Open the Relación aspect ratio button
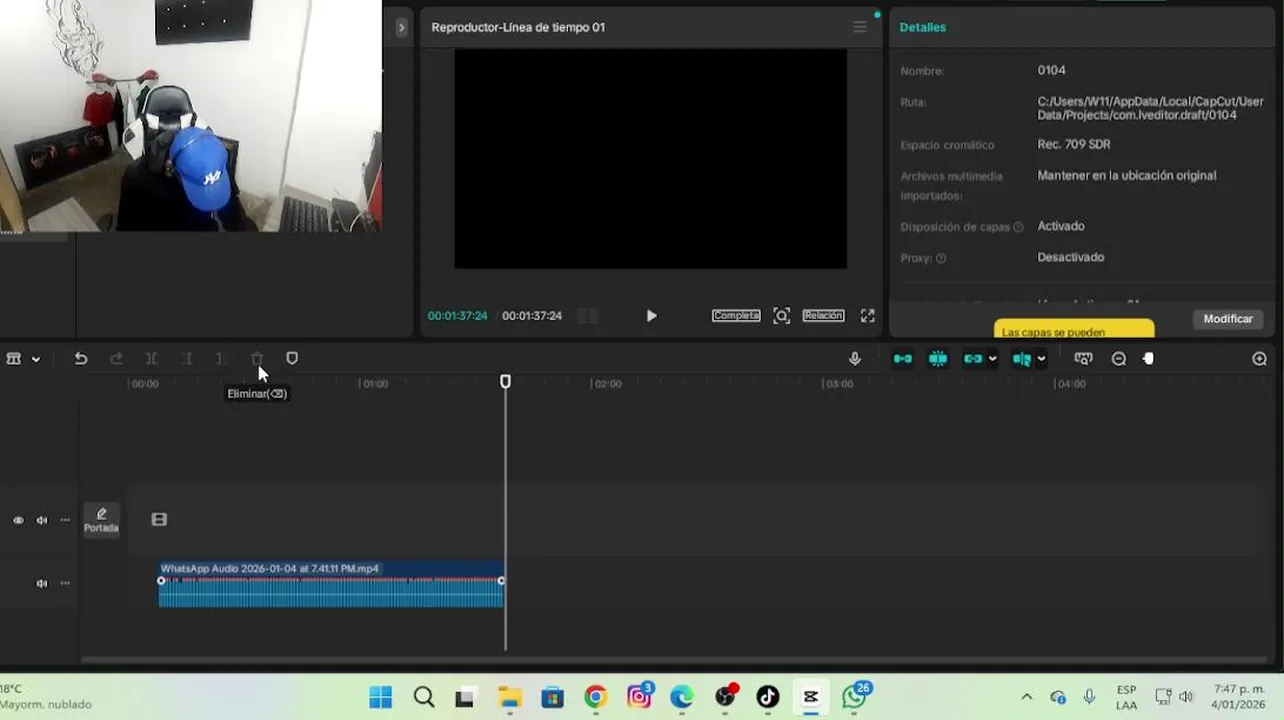Viewport: 1284px width, 720px height. click(823, 315)
